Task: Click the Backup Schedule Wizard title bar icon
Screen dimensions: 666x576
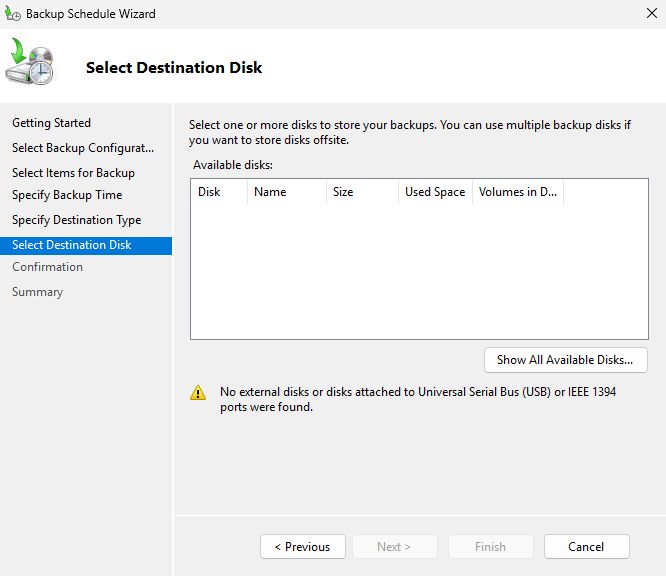Action: coord(13,14)
